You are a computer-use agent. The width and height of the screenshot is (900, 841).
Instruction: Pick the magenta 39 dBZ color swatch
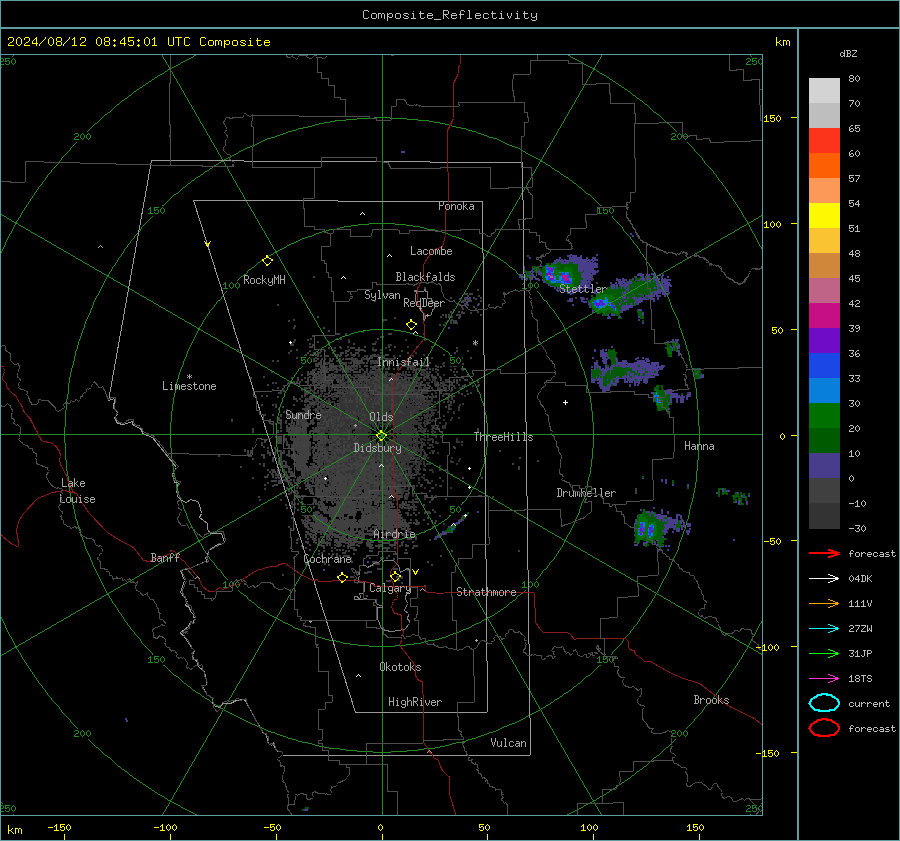pyautogui.click(x=824, y=316)
